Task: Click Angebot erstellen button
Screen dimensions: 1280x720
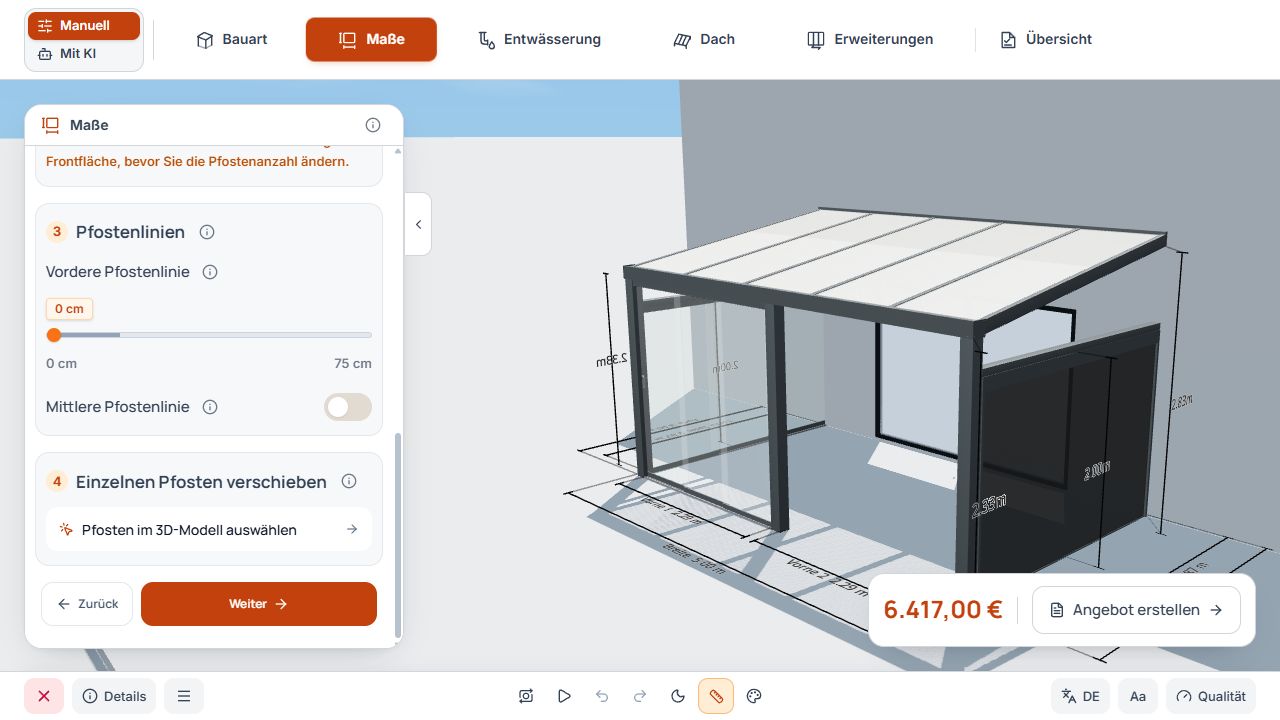Action: [1136, 610]
